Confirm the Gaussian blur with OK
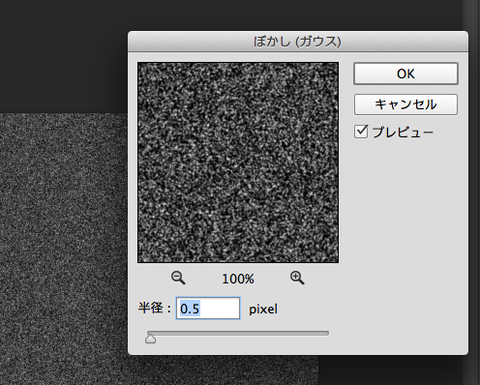 [406, 74]
